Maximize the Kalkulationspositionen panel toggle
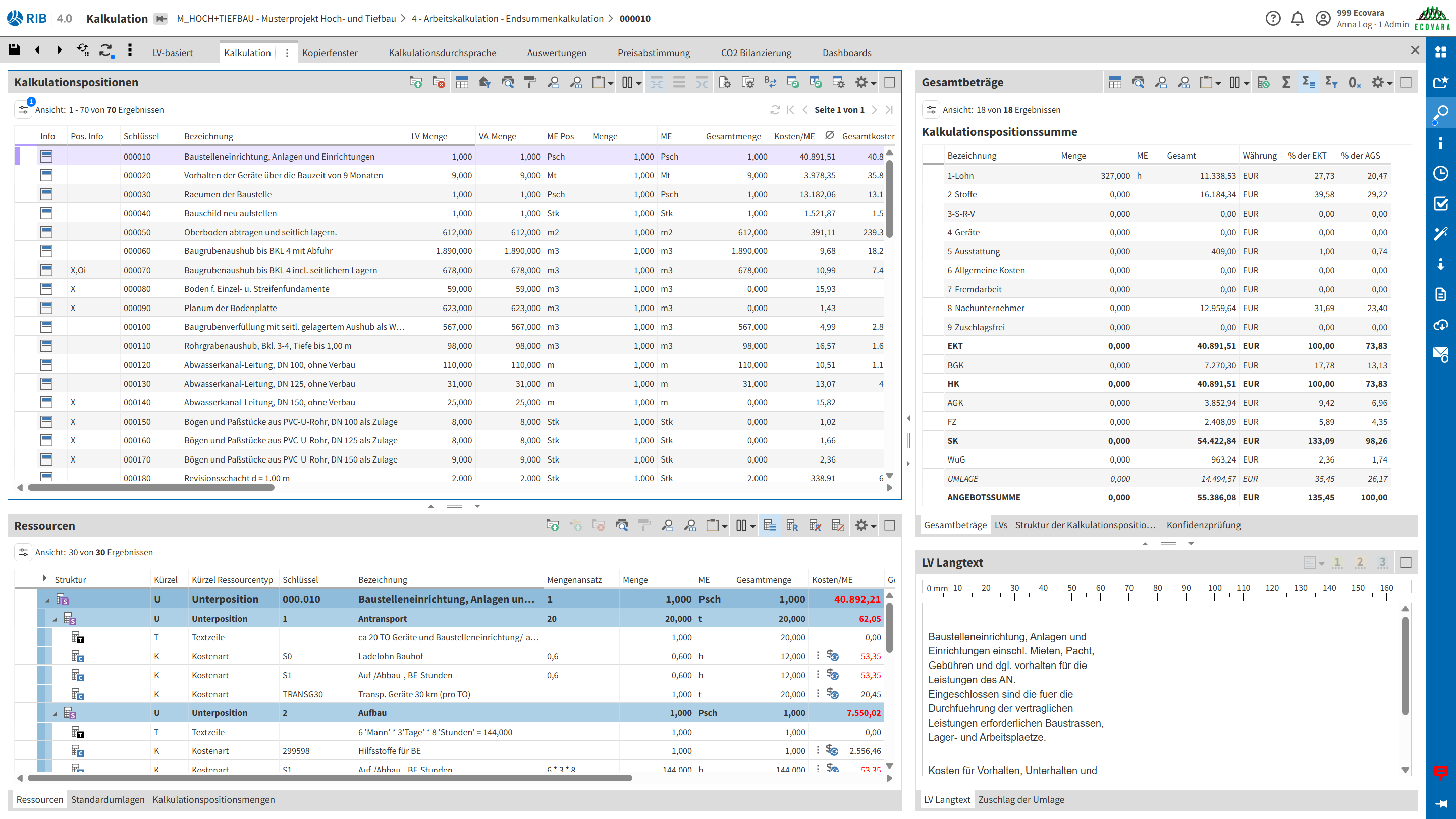This screenshot has height=819, width=1456. coord(889,83)
